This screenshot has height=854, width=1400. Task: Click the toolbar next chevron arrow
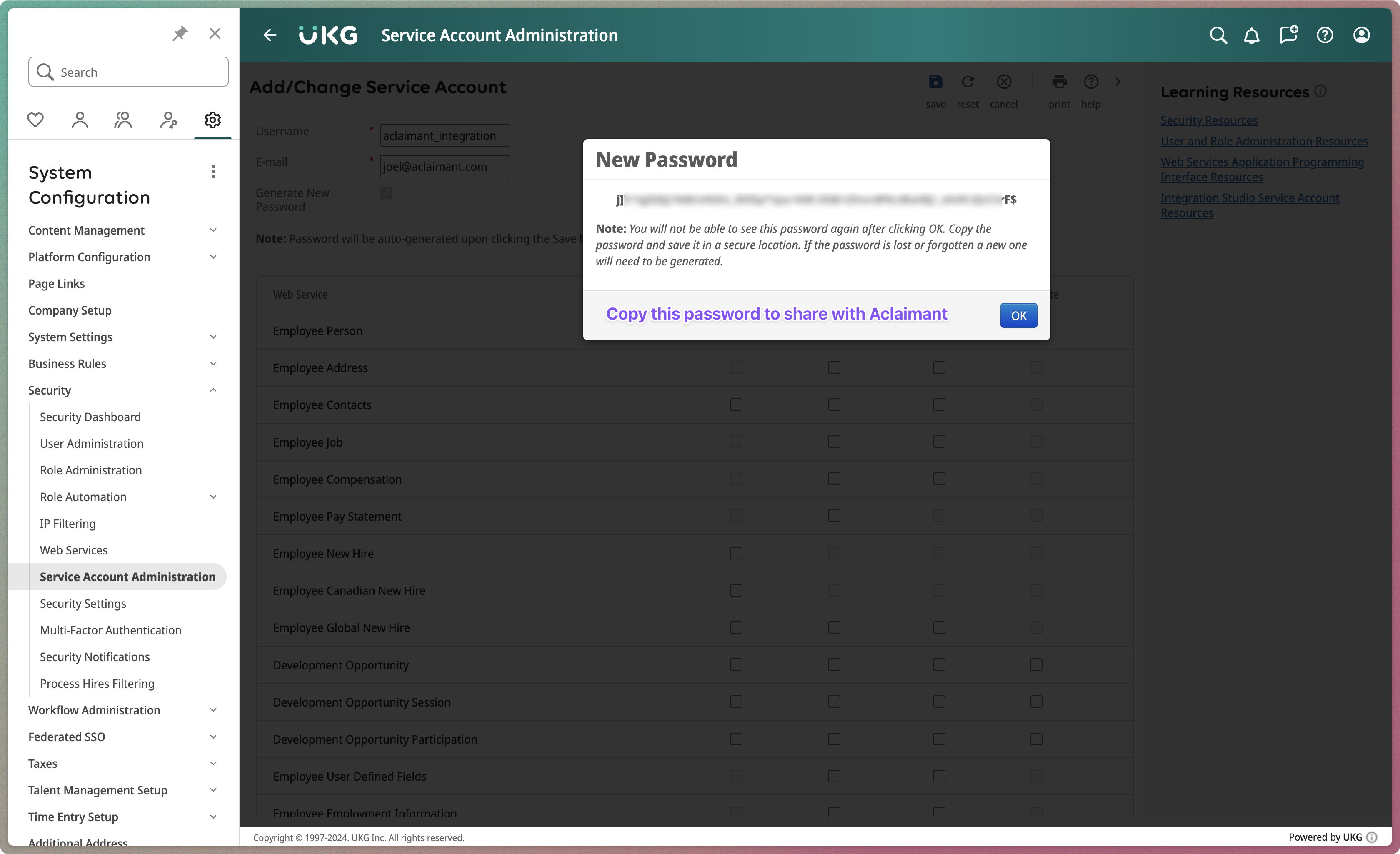click(1118, 82)
